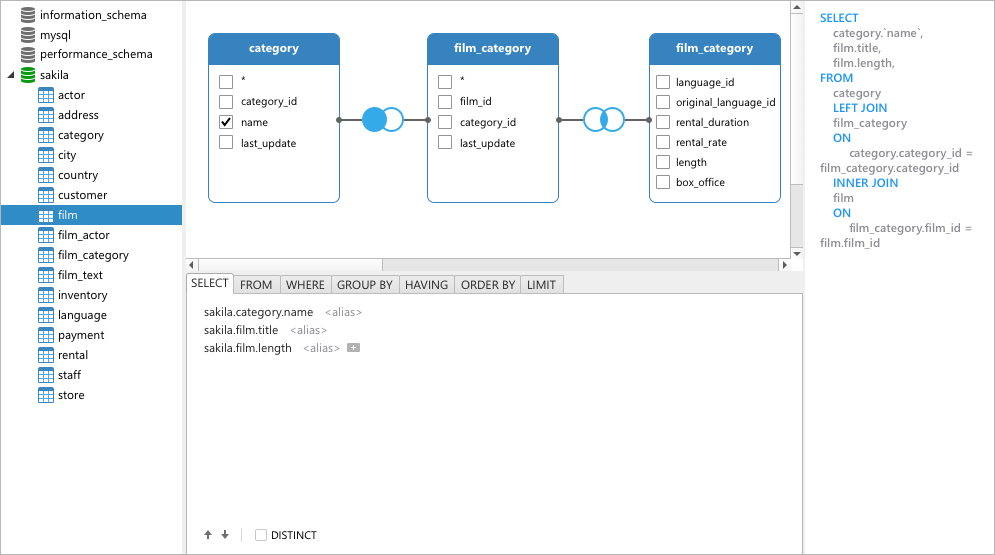This screenshot has width=995, height=555.
Task: Check category_id in the category box
Action: [226, 101]
